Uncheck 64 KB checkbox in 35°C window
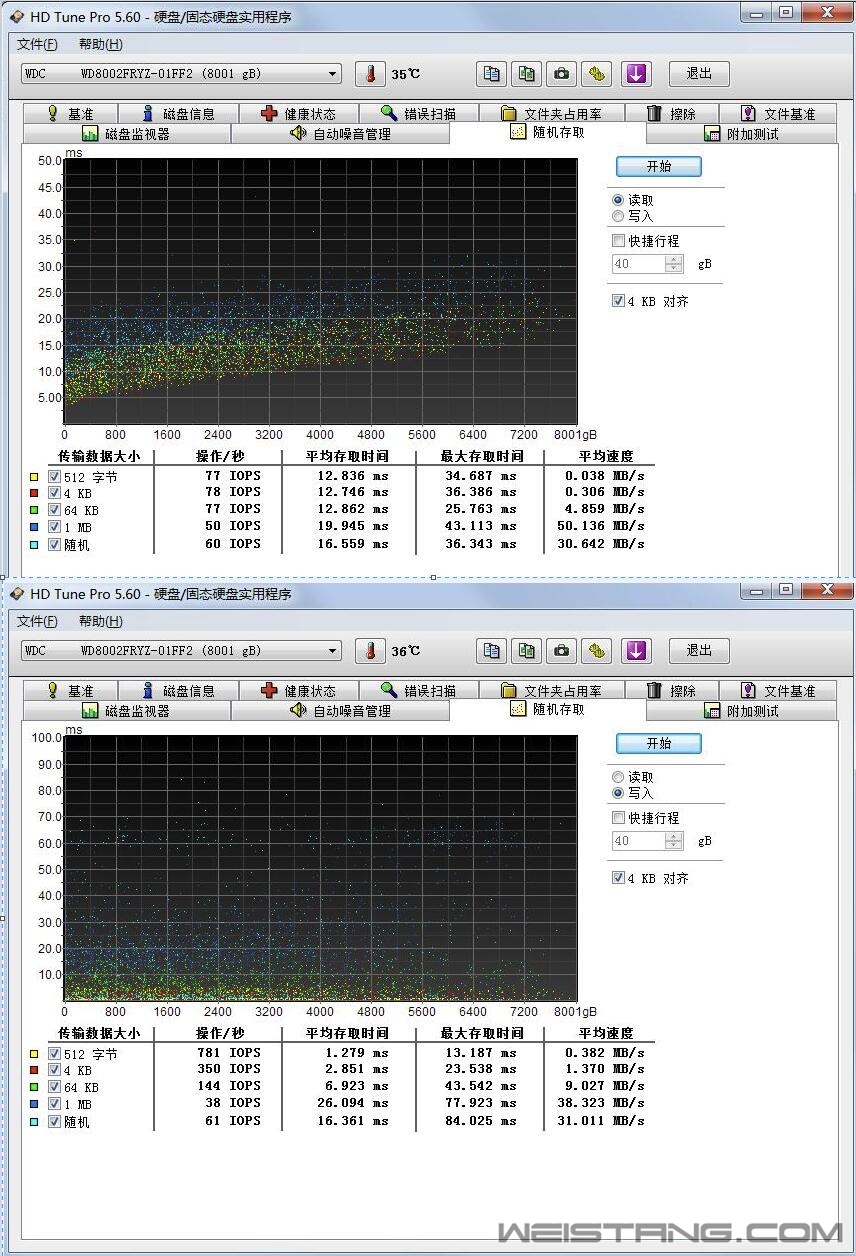The image size is (856, 1256). [x=55, y=510]
